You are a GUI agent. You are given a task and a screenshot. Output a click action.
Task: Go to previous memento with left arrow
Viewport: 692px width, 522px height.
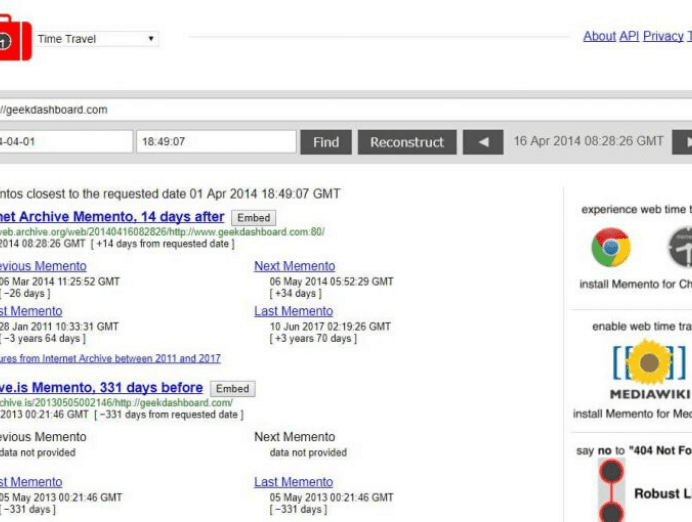coord(483,142)
